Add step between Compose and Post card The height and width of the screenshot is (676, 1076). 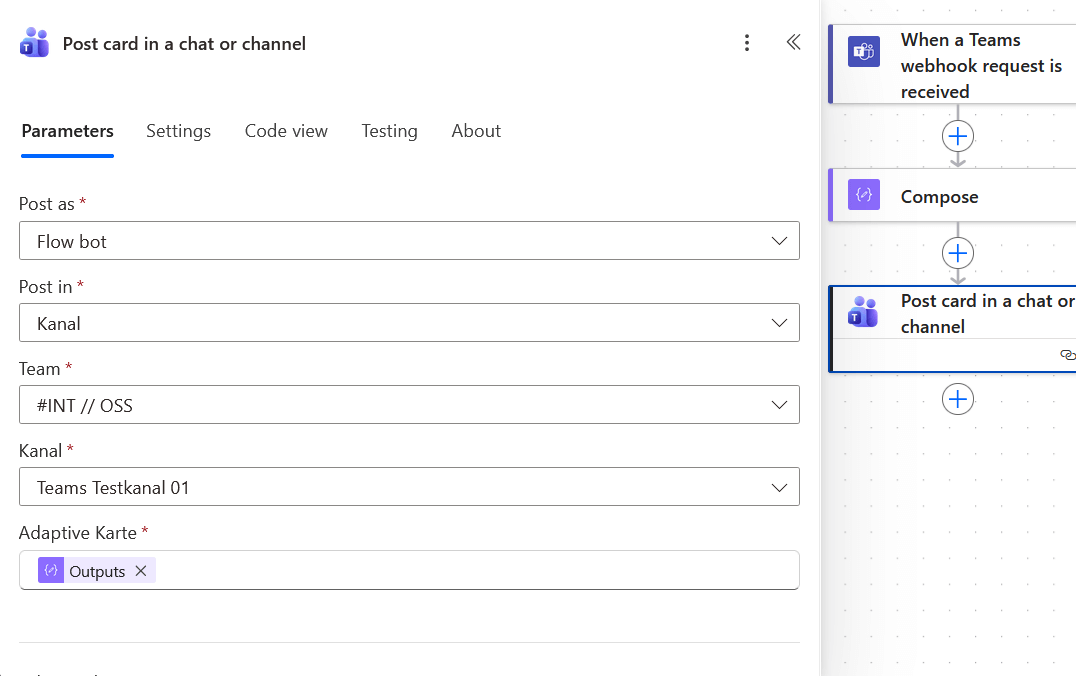point(958,252)
